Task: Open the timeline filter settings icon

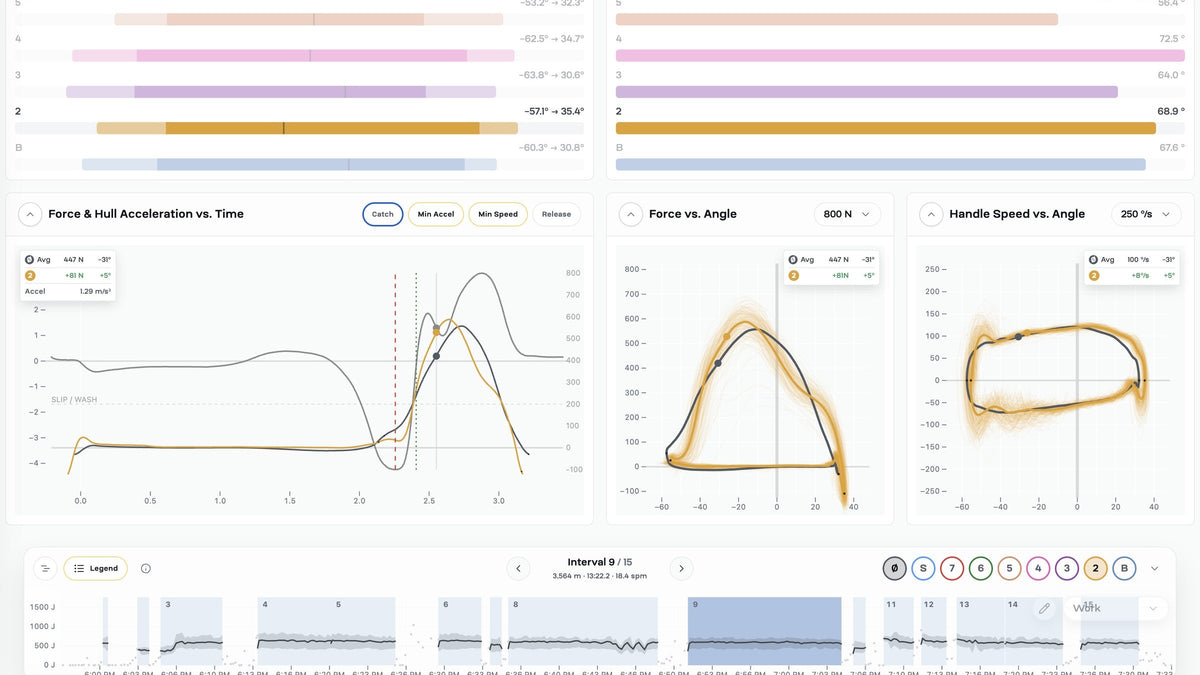Action: [x=45, y=569]
